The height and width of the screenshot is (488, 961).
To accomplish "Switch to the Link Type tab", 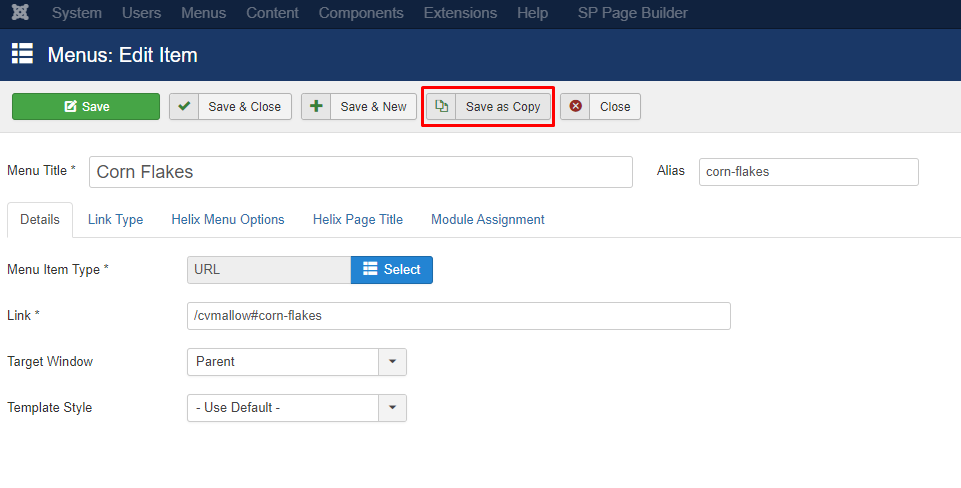I will coord(115,219).
